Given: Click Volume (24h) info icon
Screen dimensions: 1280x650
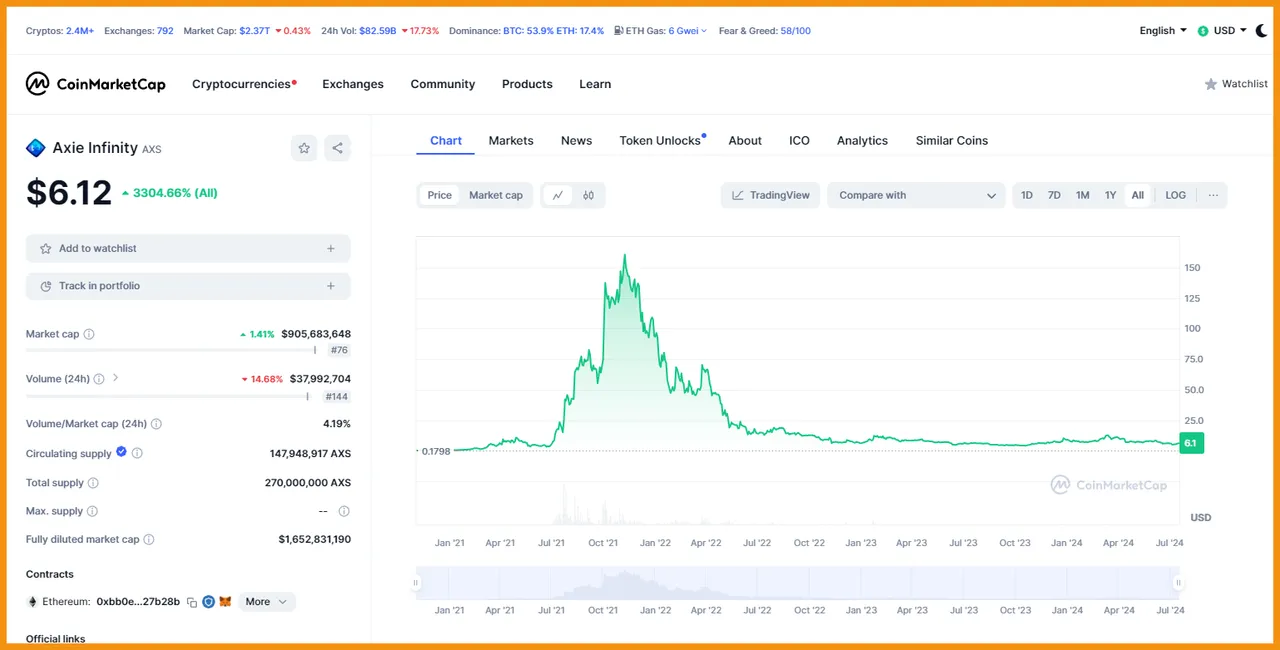Looking at the screenshot, I should [x=99, y=379].
